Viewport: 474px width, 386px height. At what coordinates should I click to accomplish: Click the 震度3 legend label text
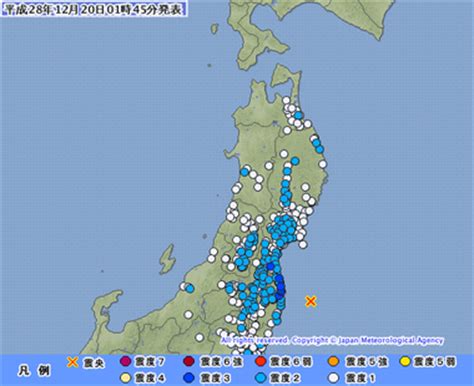coord(215,378)
